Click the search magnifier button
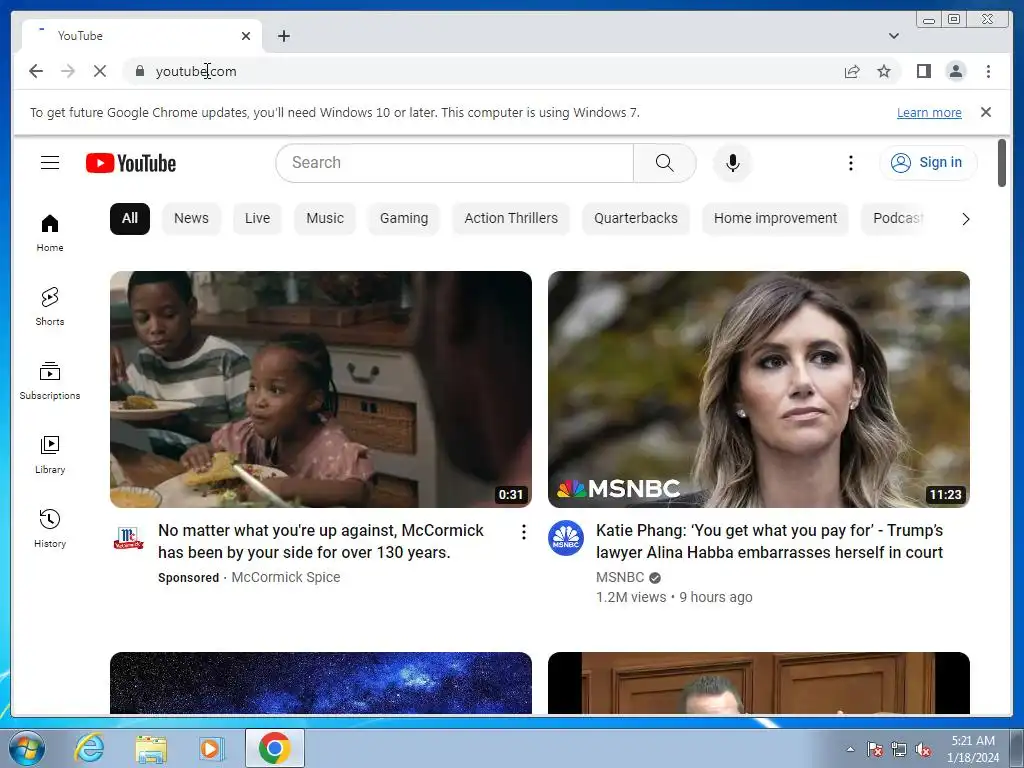 (x=664, y=163)
